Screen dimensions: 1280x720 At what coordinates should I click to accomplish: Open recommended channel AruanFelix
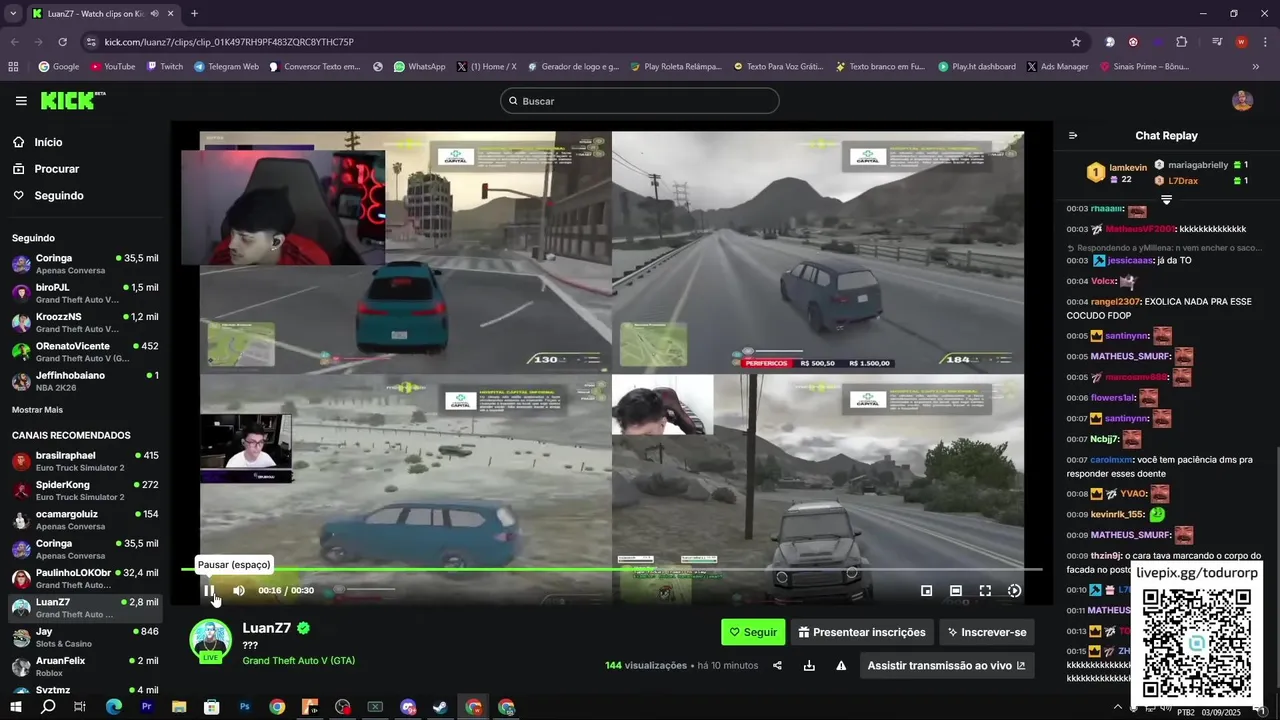point(85,666)
